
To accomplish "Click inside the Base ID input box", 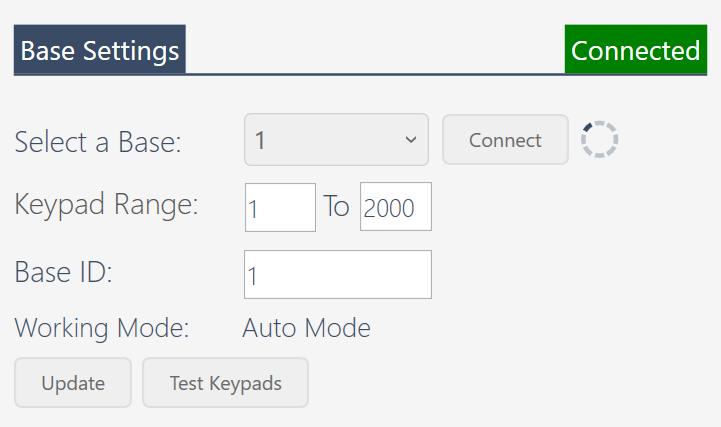I will [338, 274].
